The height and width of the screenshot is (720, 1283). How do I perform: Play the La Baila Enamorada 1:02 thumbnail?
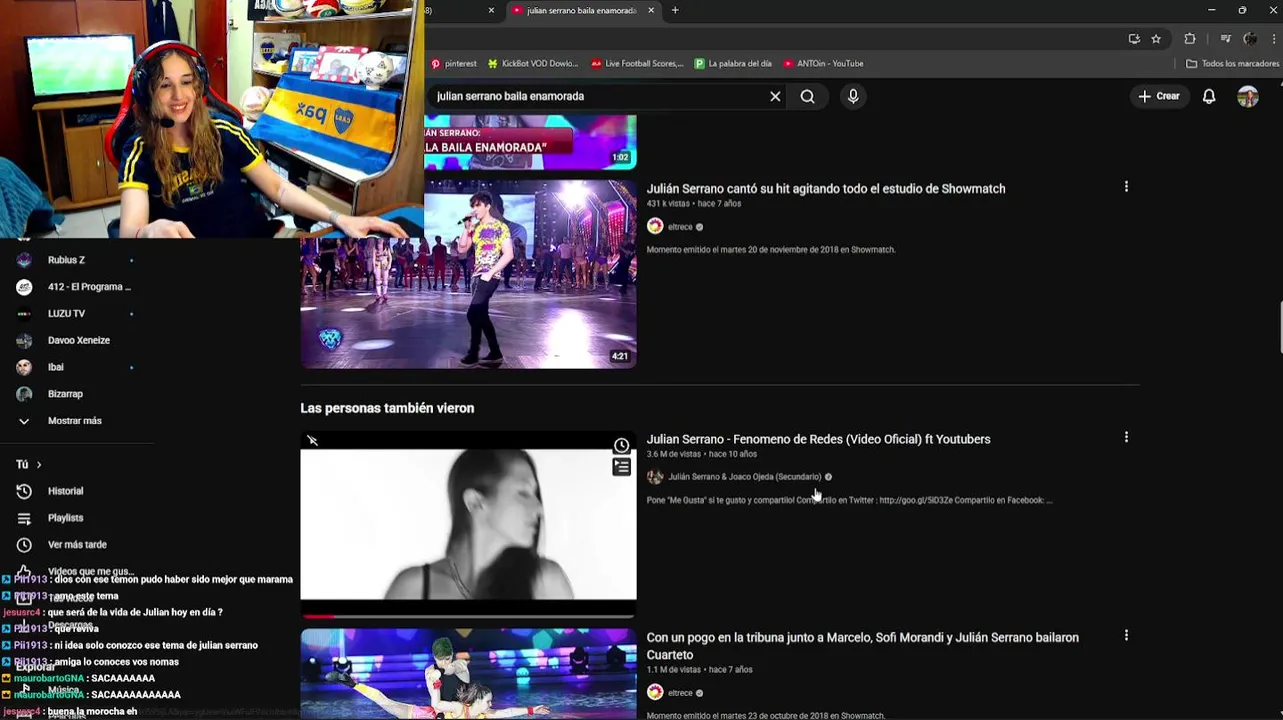[530, 141]
